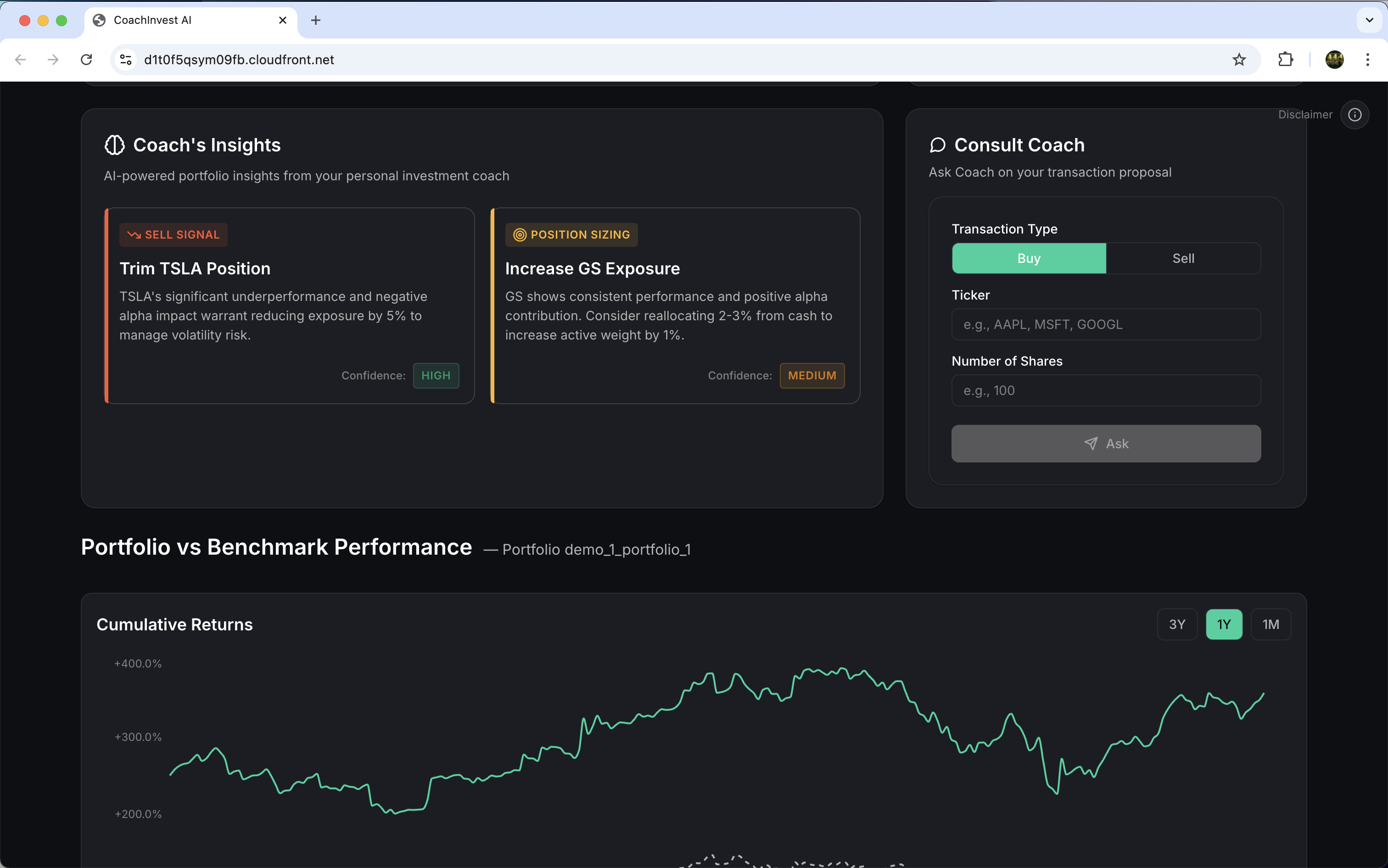Focus the Ticker input field

1105,324
